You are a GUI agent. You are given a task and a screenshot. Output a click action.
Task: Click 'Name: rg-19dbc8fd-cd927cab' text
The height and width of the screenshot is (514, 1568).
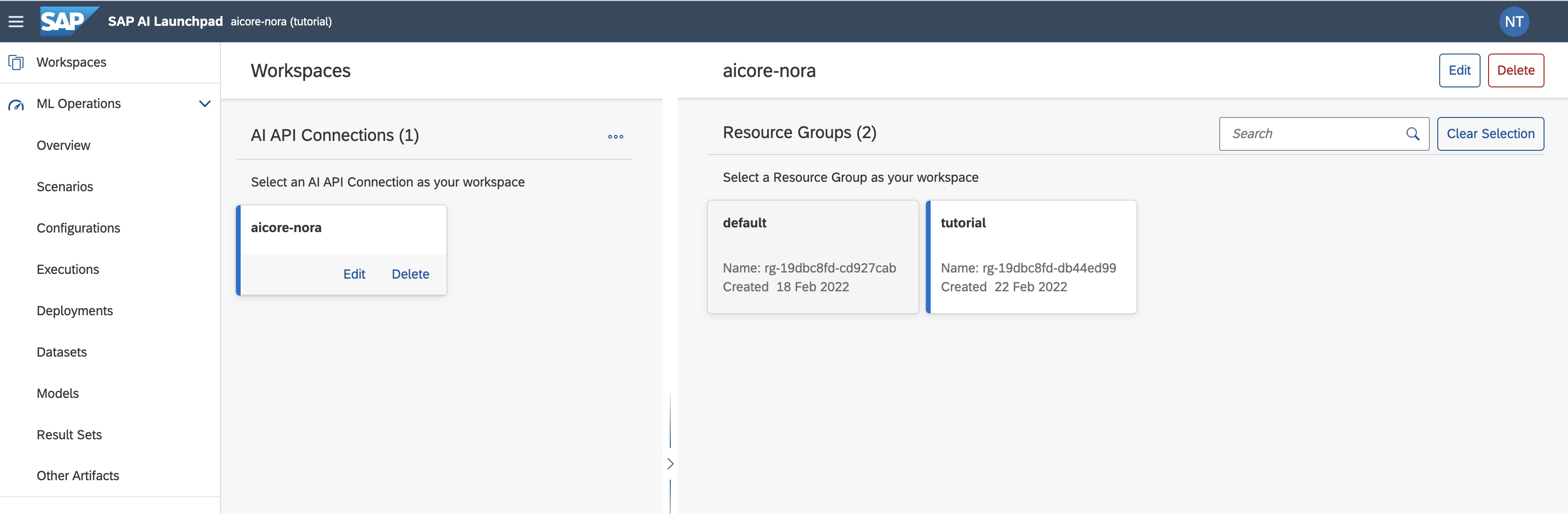tap(809, 268)
